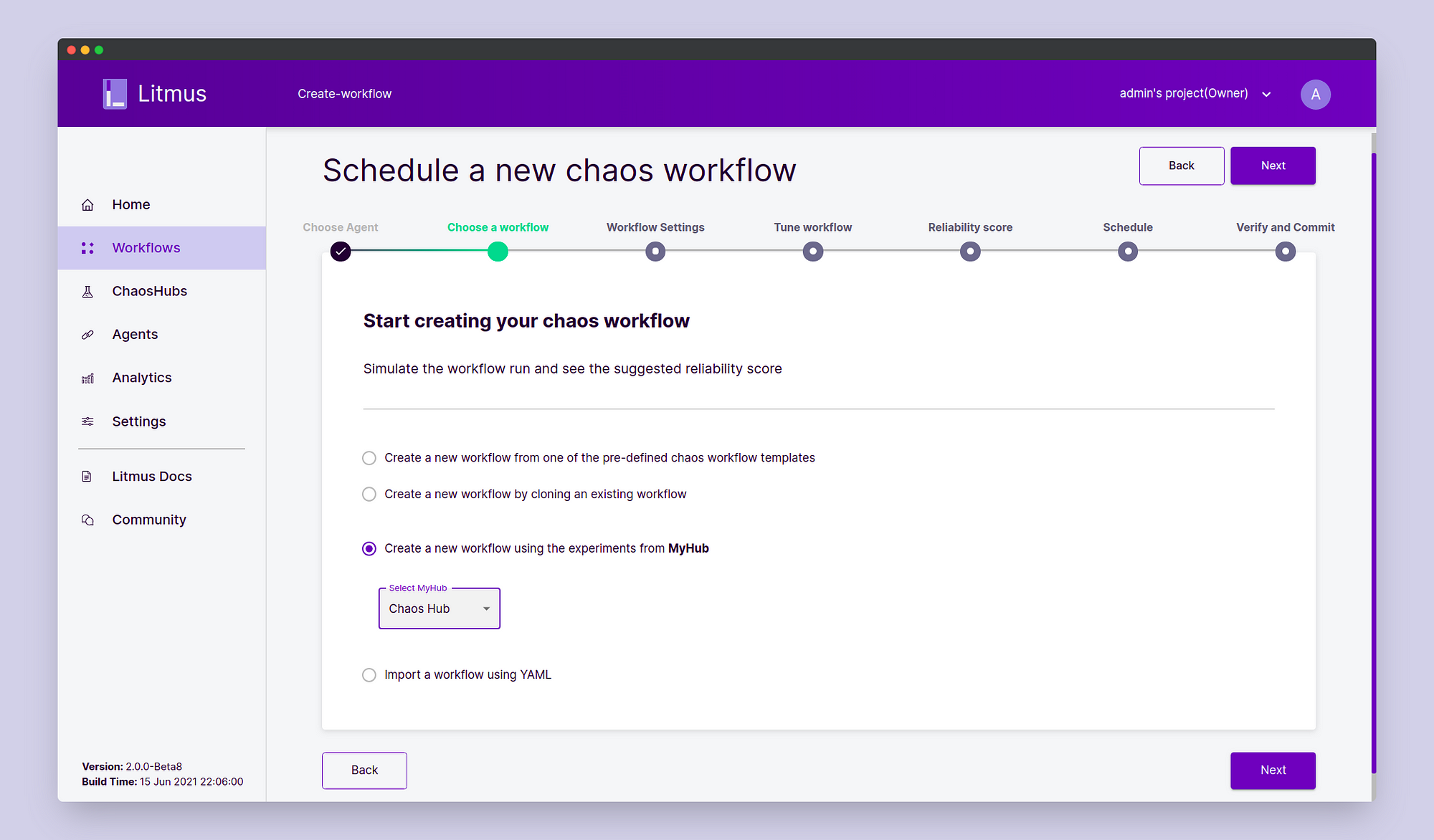Select experiments from MyHub radio option

[369, 549]
